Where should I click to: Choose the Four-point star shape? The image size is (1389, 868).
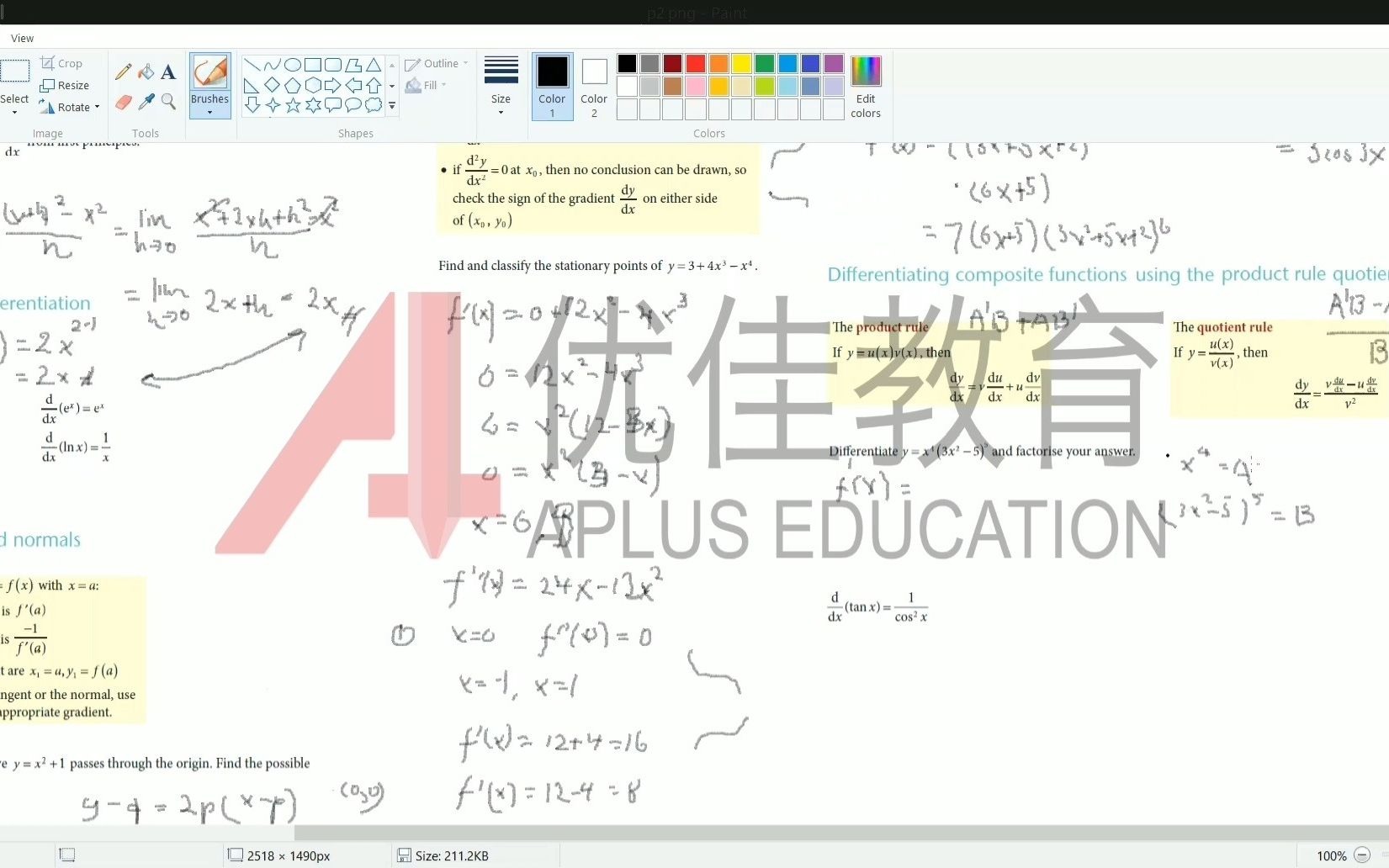point(272,105)
